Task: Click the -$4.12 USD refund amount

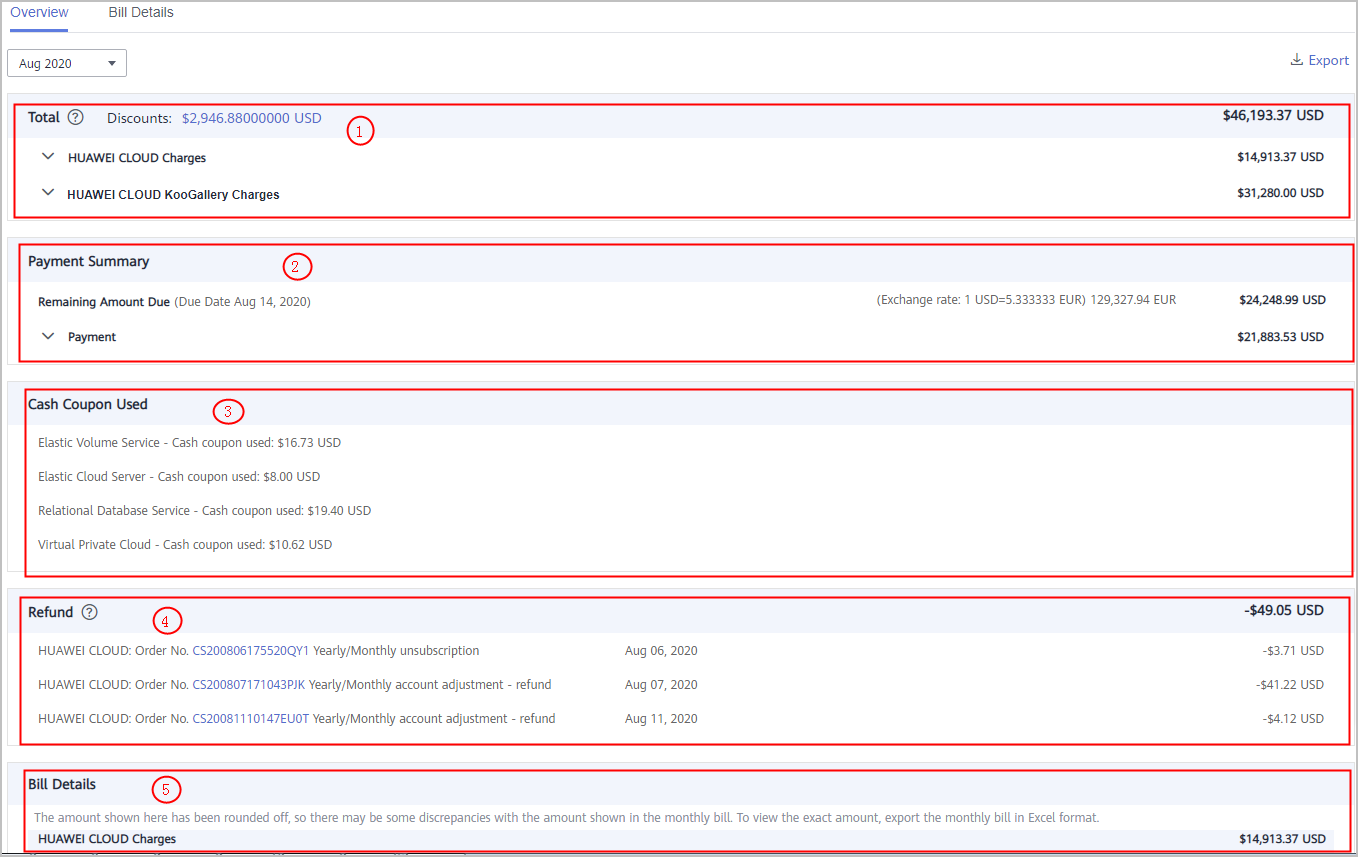Action: 1293,719
